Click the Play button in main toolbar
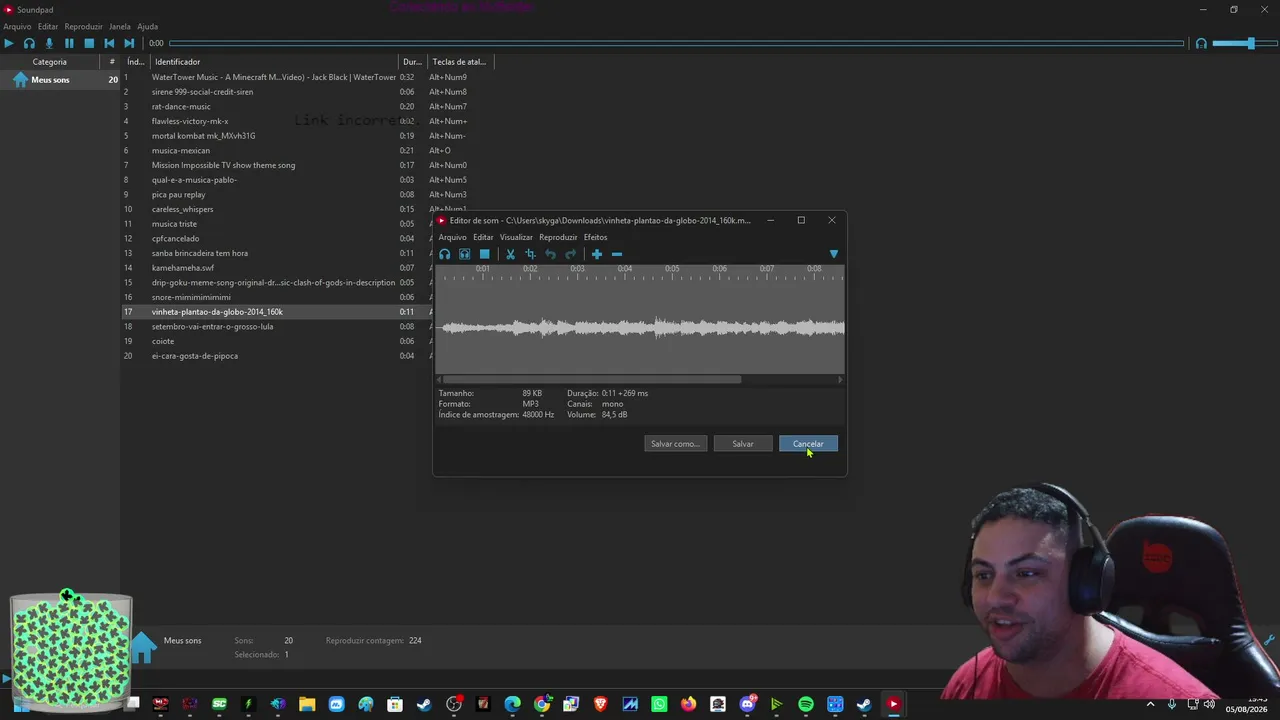 click(x=9, y=43)
